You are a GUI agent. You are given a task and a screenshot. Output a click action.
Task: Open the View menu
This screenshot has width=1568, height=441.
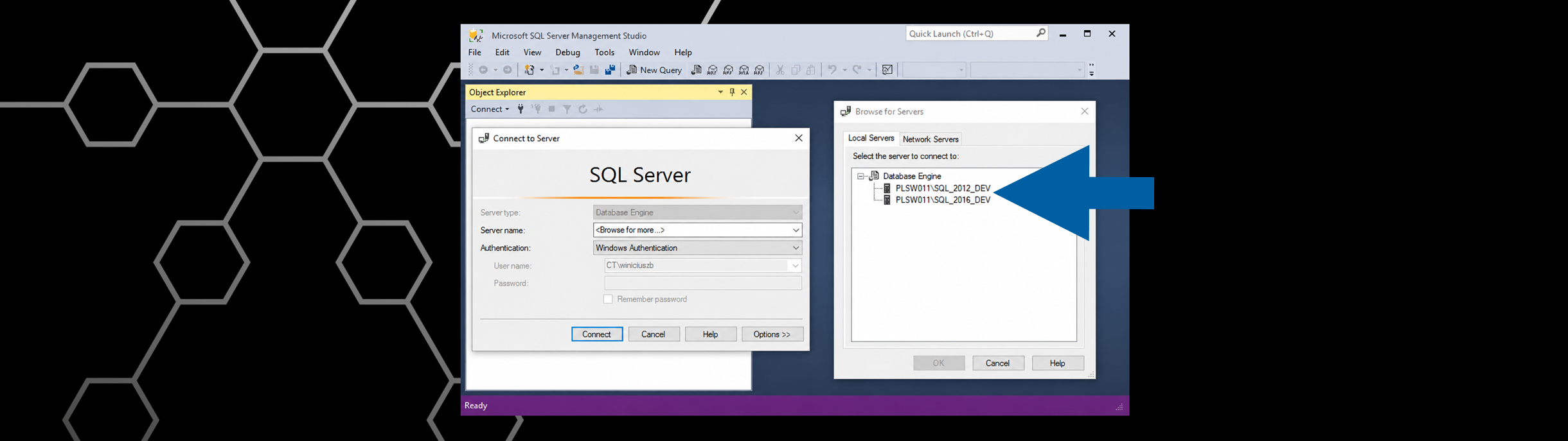pos(532,53)
